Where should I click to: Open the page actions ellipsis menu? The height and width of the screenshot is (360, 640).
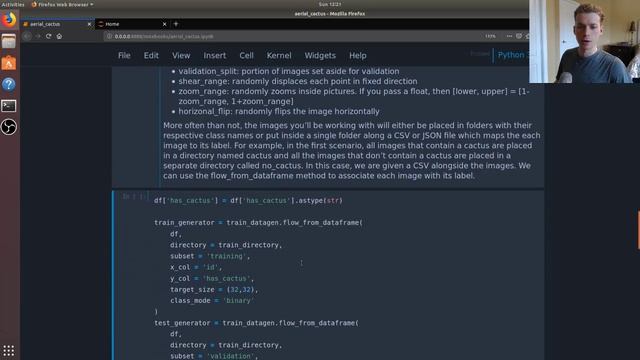point(509,36)
